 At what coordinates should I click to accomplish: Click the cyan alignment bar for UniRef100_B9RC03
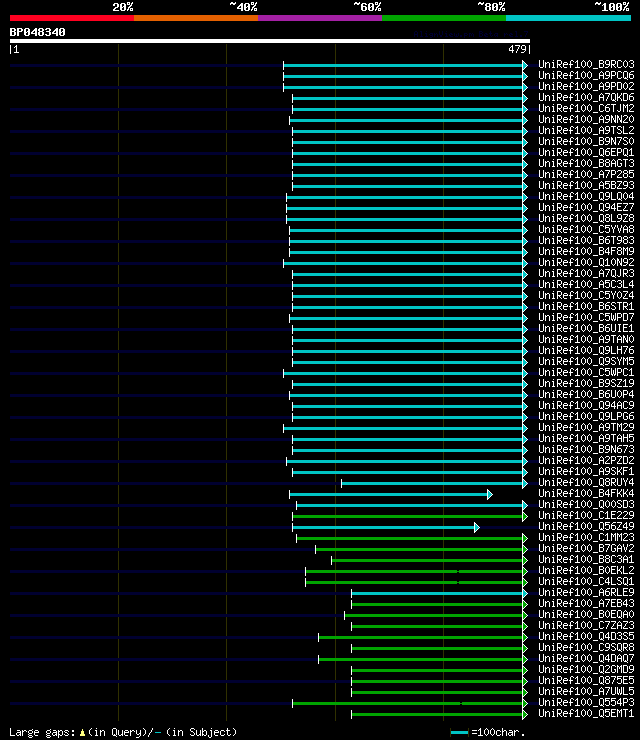point(404,65)
